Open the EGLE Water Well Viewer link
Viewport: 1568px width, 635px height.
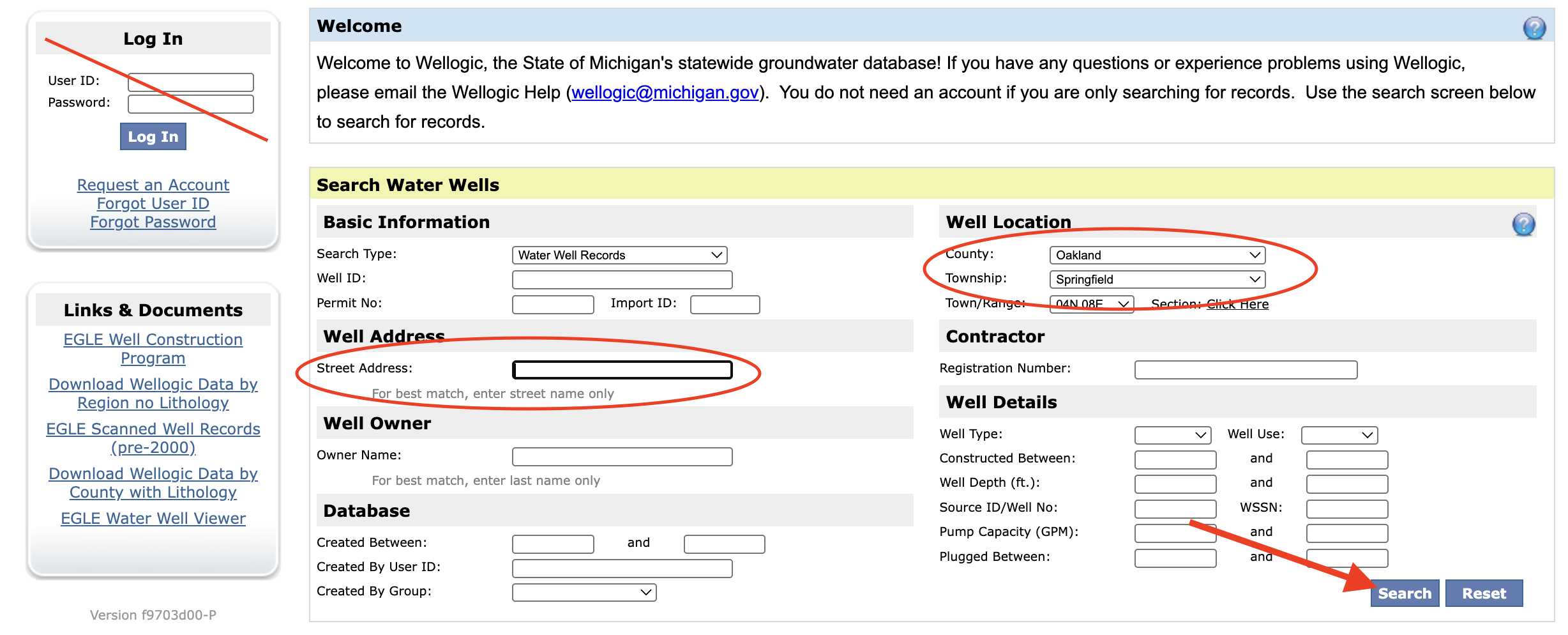153,518
